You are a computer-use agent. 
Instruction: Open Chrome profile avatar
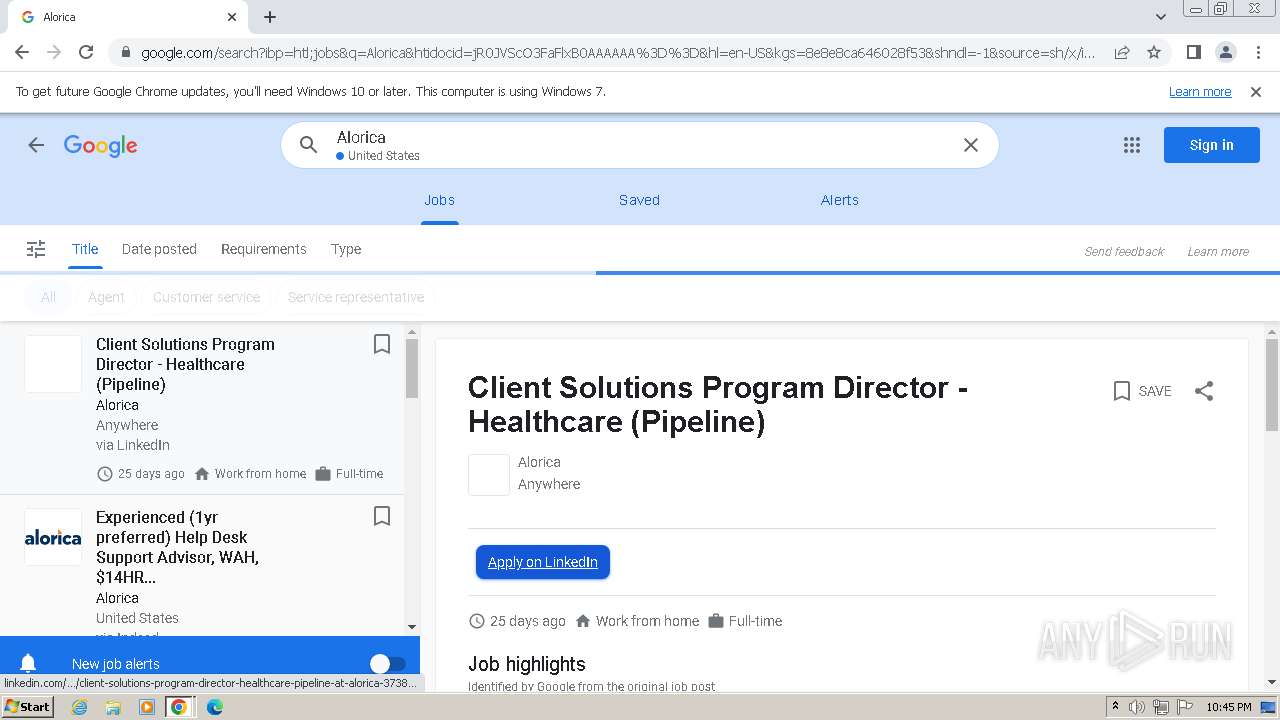pos(1225,52)
